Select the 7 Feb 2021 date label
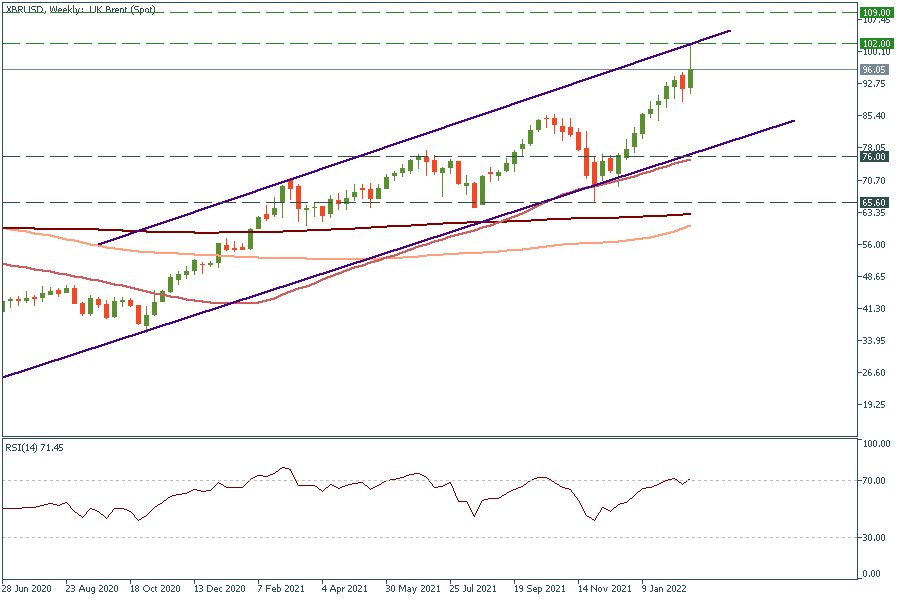Screen dimensions: 900x600 coord(282,589)
